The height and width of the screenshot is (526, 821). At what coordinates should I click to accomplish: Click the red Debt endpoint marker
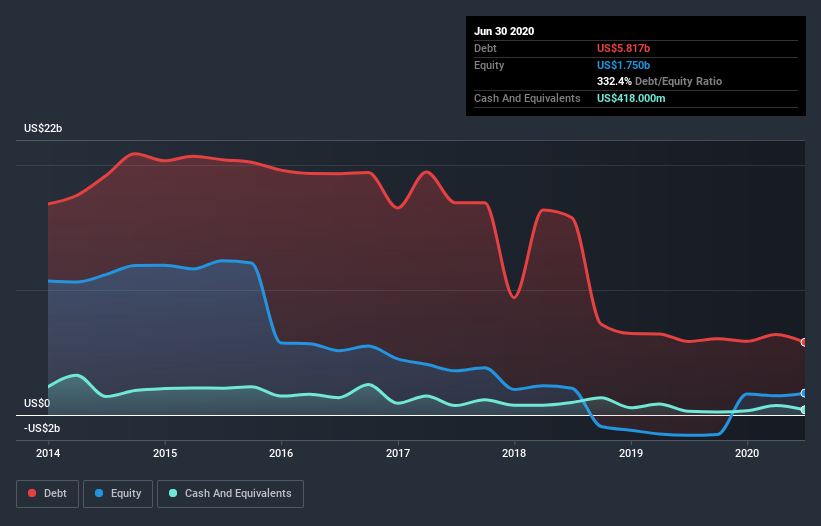tap(804, 342)
